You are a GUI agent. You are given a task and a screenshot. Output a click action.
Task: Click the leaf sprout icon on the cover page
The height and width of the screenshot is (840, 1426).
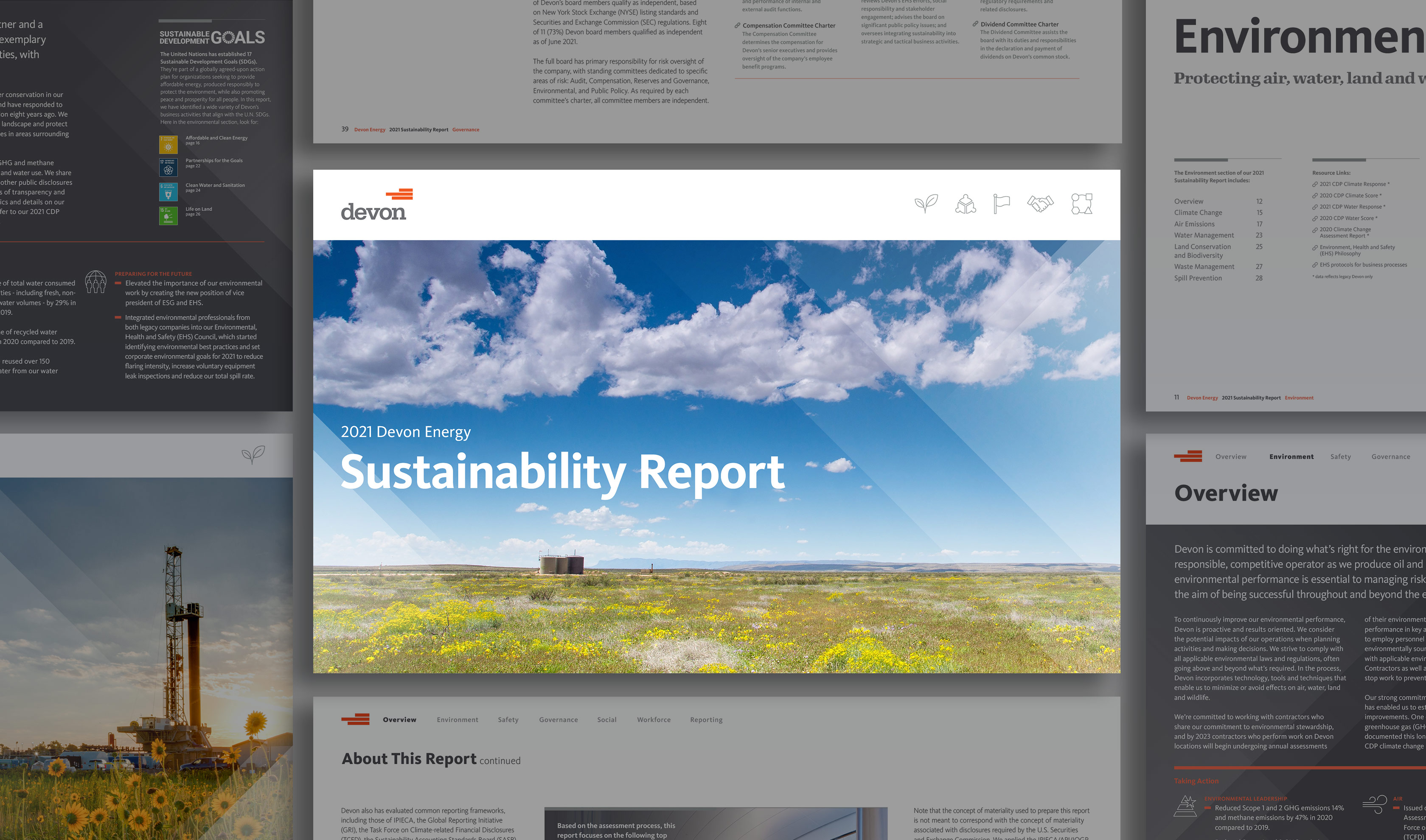[926, 203]
